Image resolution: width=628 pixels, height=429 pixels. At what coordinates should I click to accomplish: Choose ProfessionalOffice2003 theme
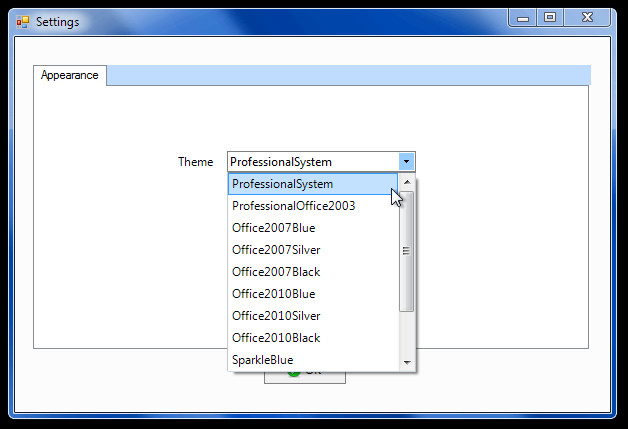click(313, 206)
